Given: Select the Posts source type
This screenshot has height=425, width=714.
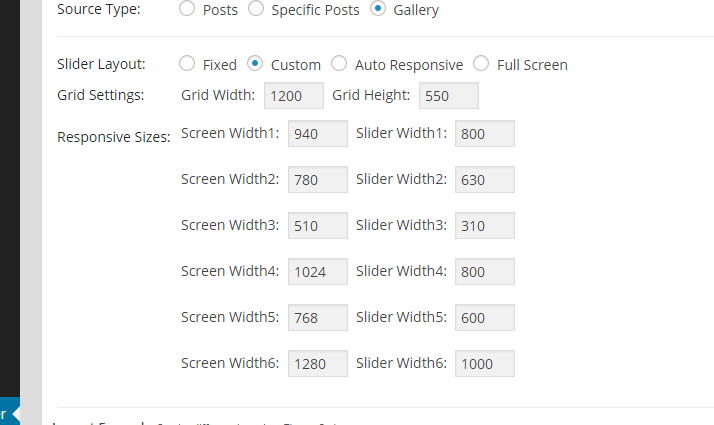Looking at the screenshot, I should click(x=187, y=10).
